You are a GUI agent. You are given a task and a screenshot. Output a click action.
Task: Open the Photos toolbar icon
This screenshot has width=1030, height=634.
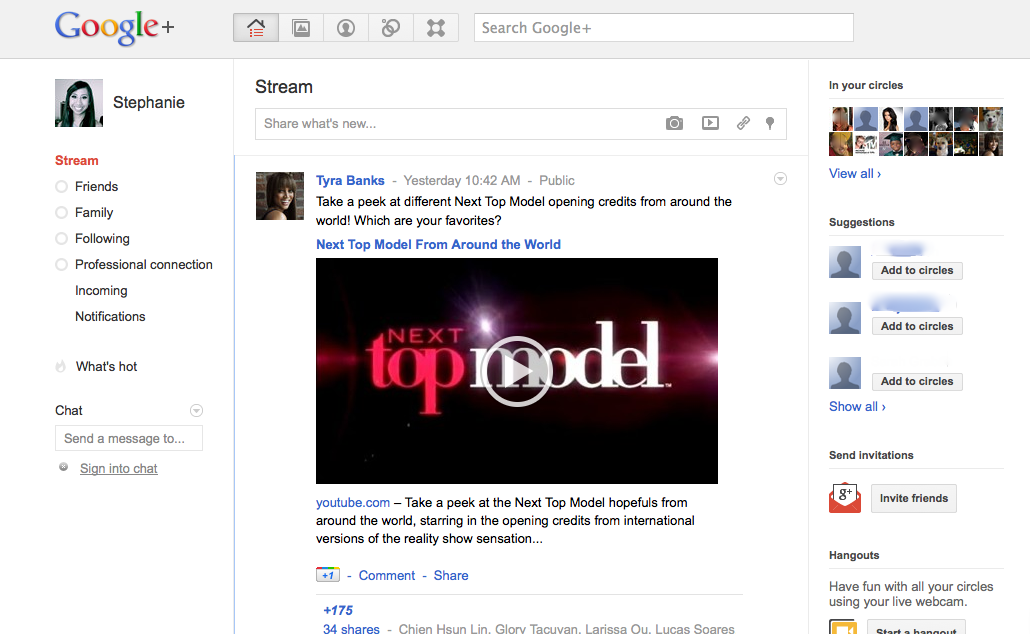(x=301, y=28)
